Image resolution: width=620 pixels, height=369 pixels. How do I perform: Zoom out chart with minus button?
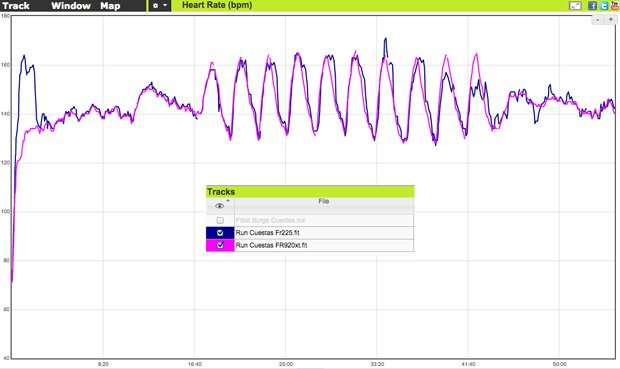[598, 19]
